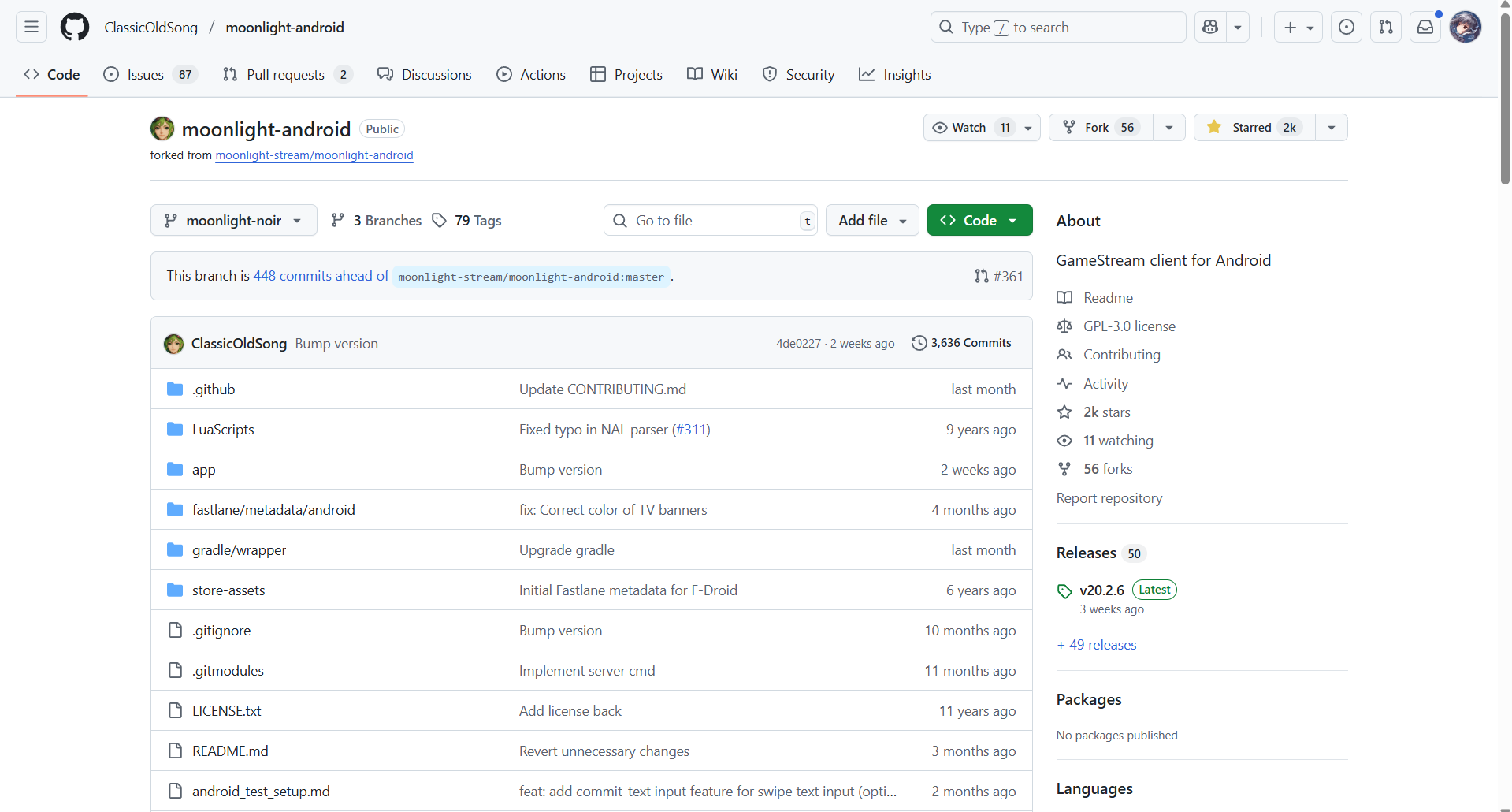Open the notifications inbox icon
The height and width of the screenshot is (812, 1512).
[1425, 28]
